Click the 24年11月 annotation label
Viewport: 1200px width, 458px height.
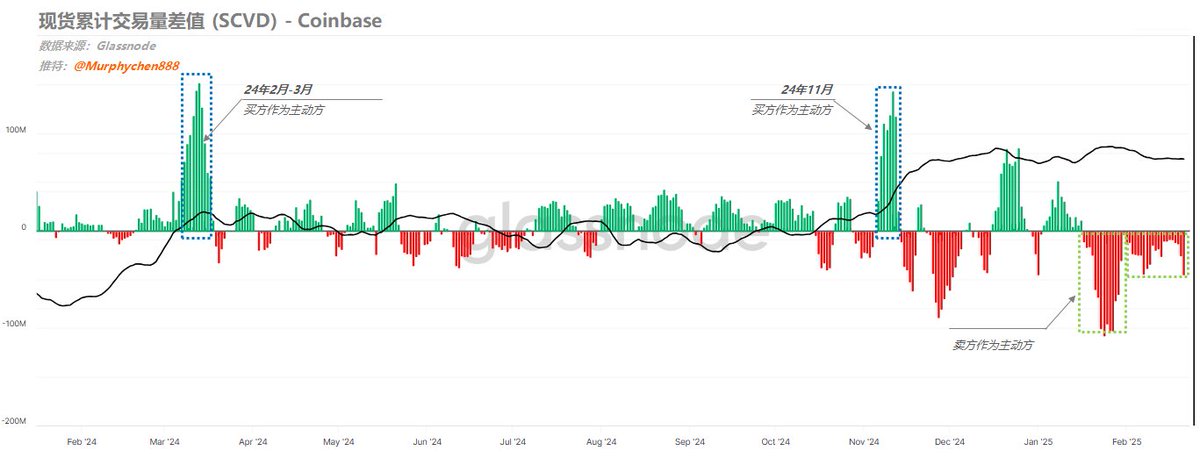(806, 89)
